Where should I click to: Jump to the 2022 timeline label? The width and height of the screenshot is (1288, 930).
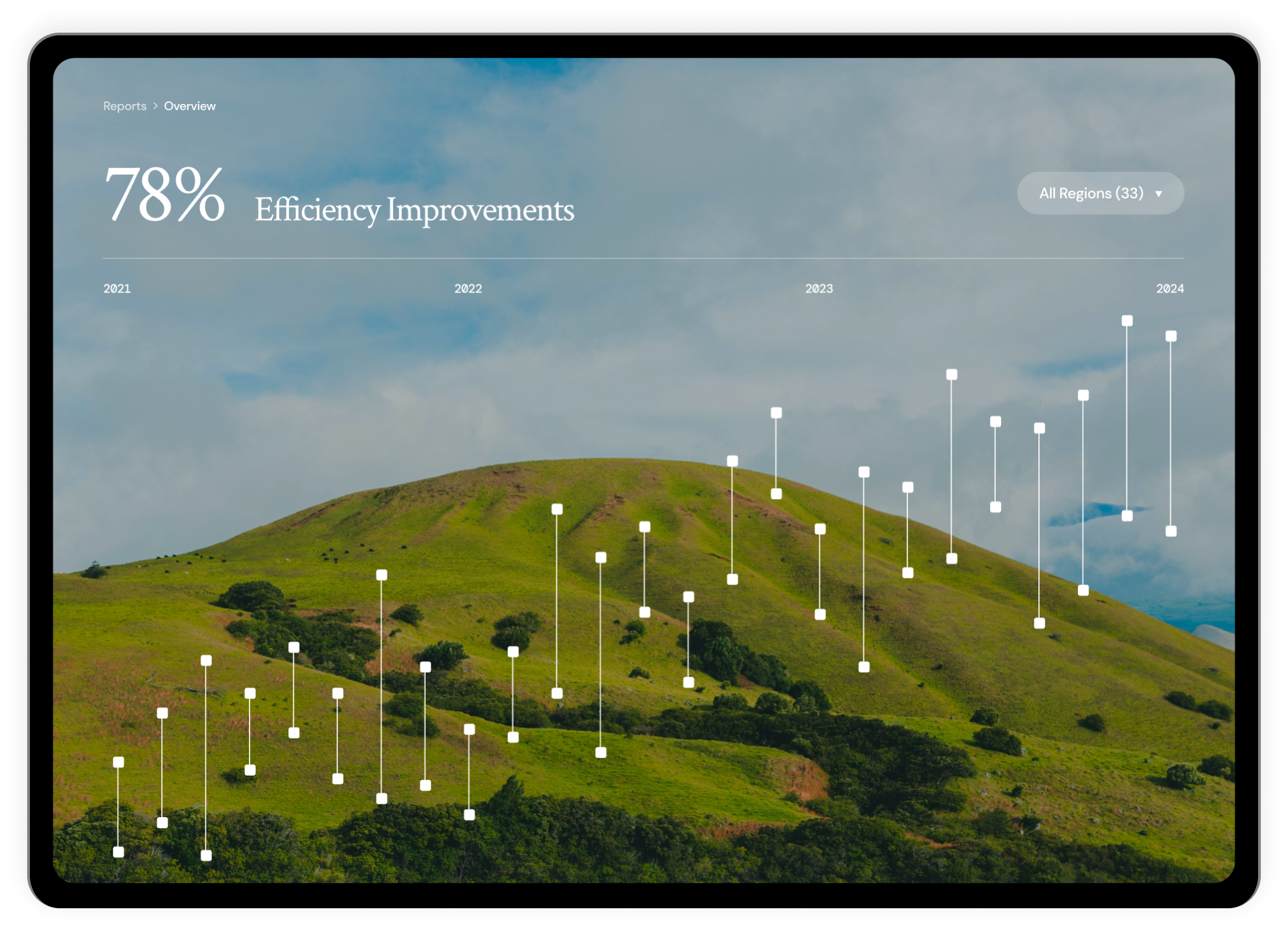468,289
